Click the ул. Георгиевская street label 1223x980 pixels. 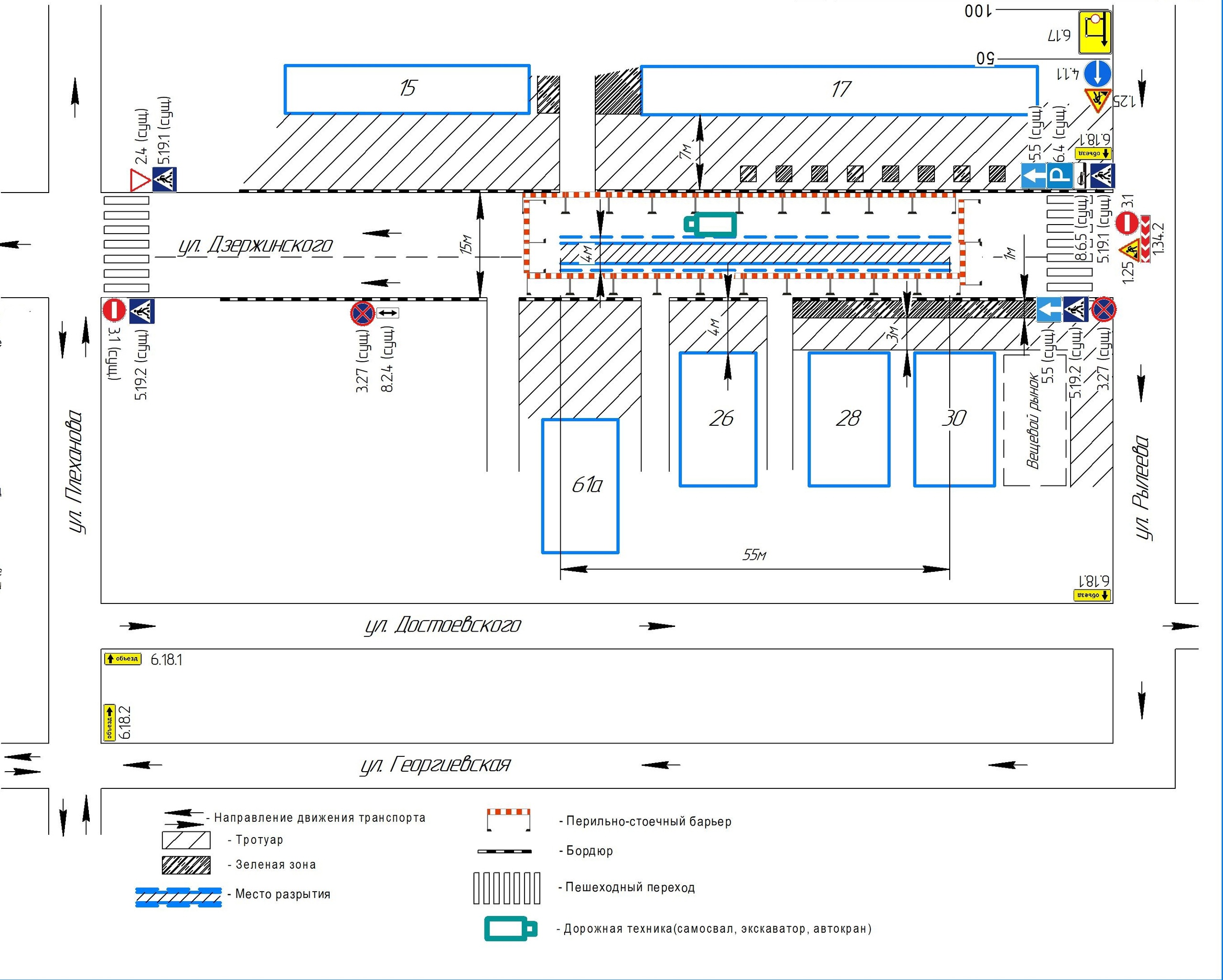click(x=436, y=765)
